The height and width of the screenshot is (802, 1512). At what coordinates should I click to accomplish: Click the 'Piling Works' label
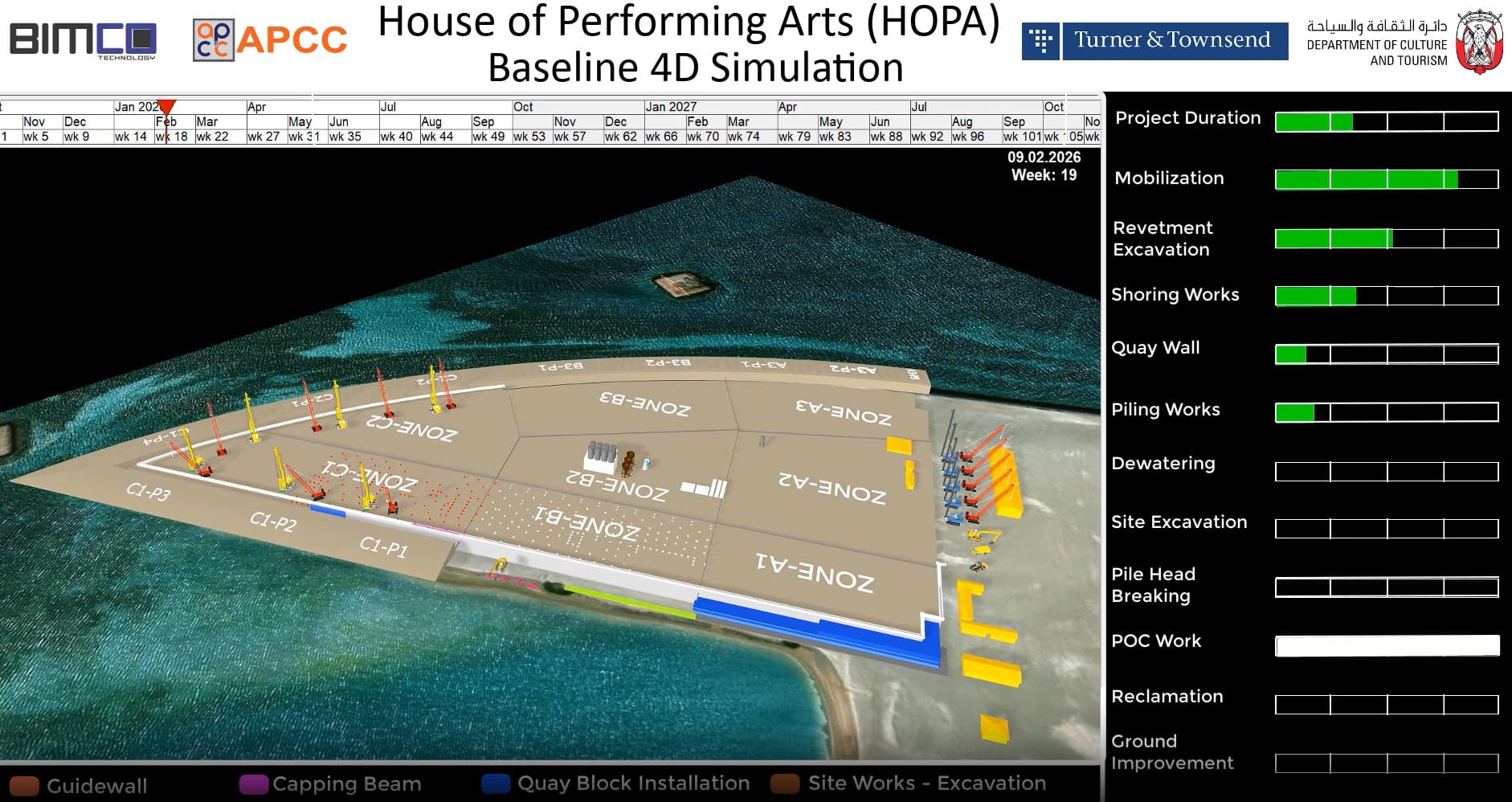(x=1165, y=410)
